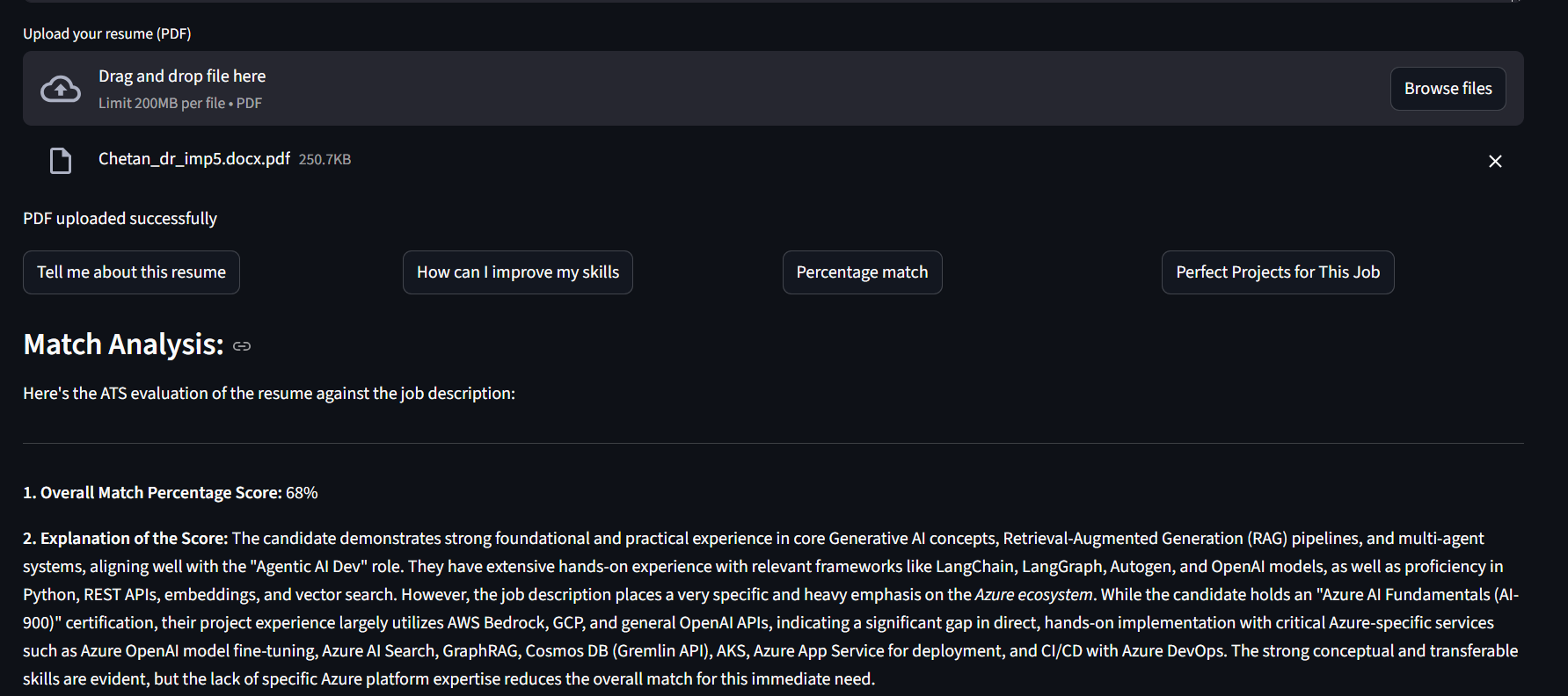Click the italic Azure ecosystem phrase
Image resolution: width=1568 pixels, height=696 pixels.
click(1034, 595)
